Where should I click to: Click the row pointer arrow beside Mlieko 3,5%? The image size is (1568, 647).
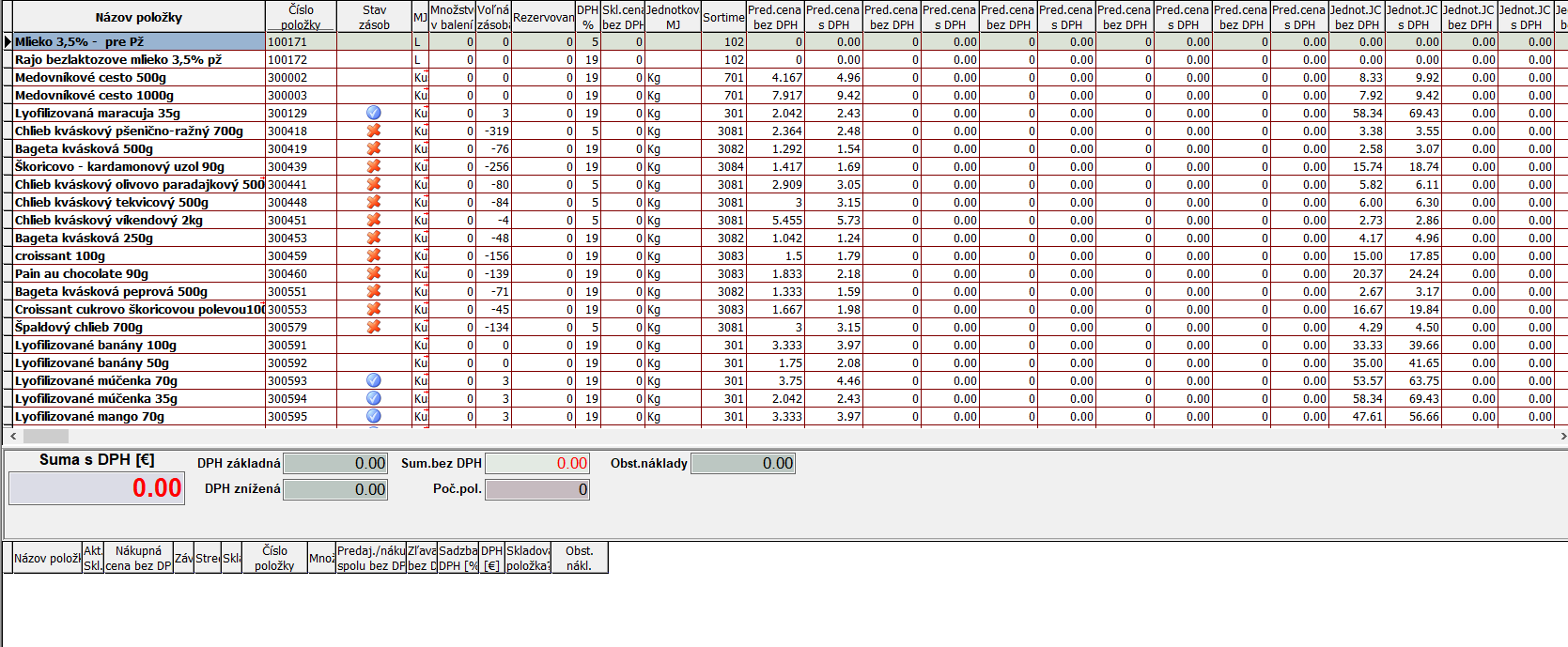click(8, 41)
